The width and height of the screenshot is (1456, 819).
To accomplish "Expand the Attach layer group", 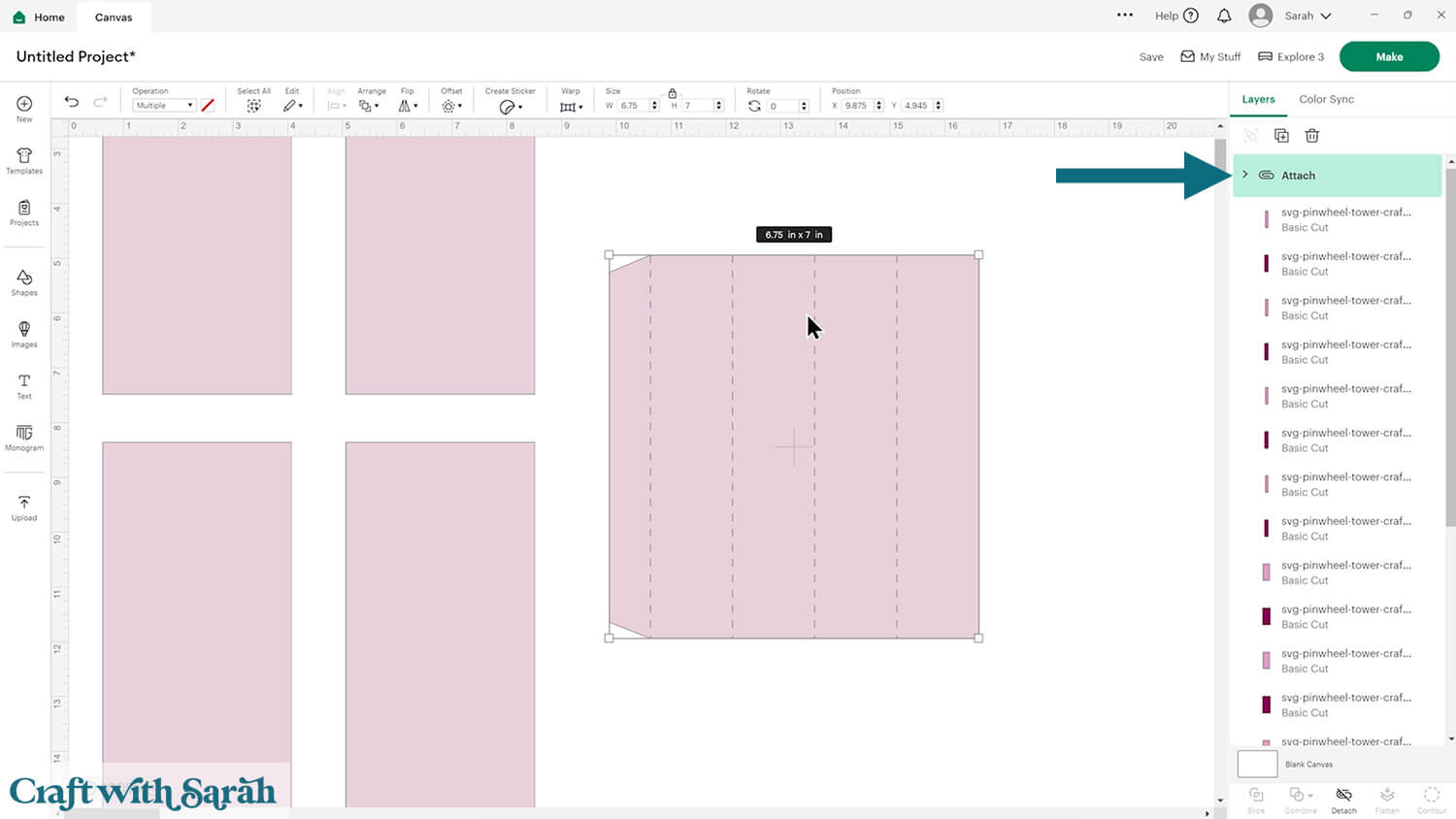I will (1245, 175).
